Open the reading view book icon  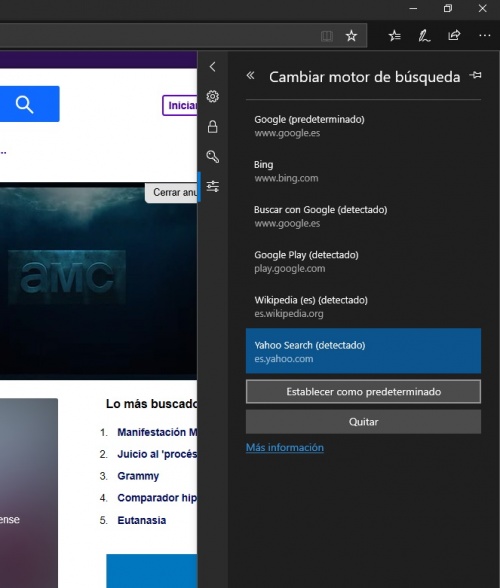click(x=327, y=36)
